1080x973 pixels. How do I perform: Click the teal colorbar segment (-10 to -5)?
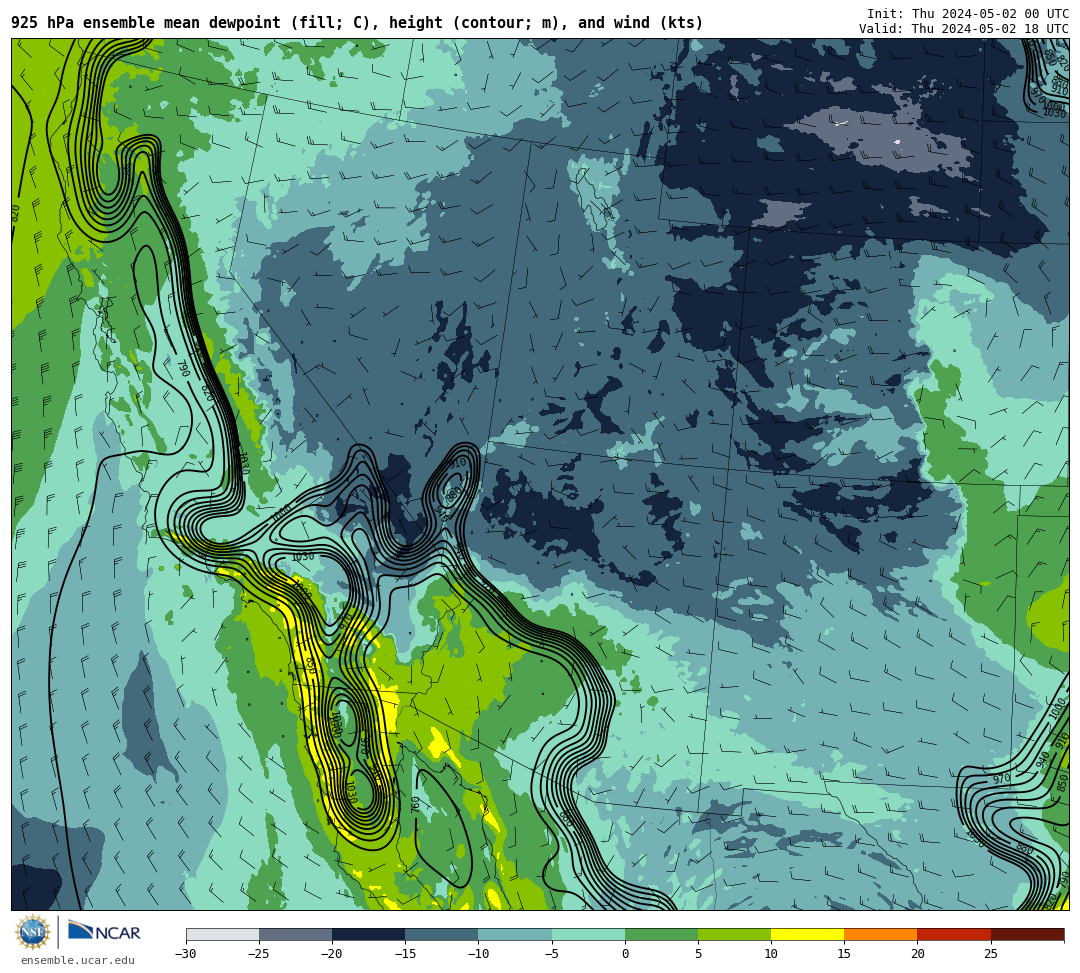tap(515, 934)
